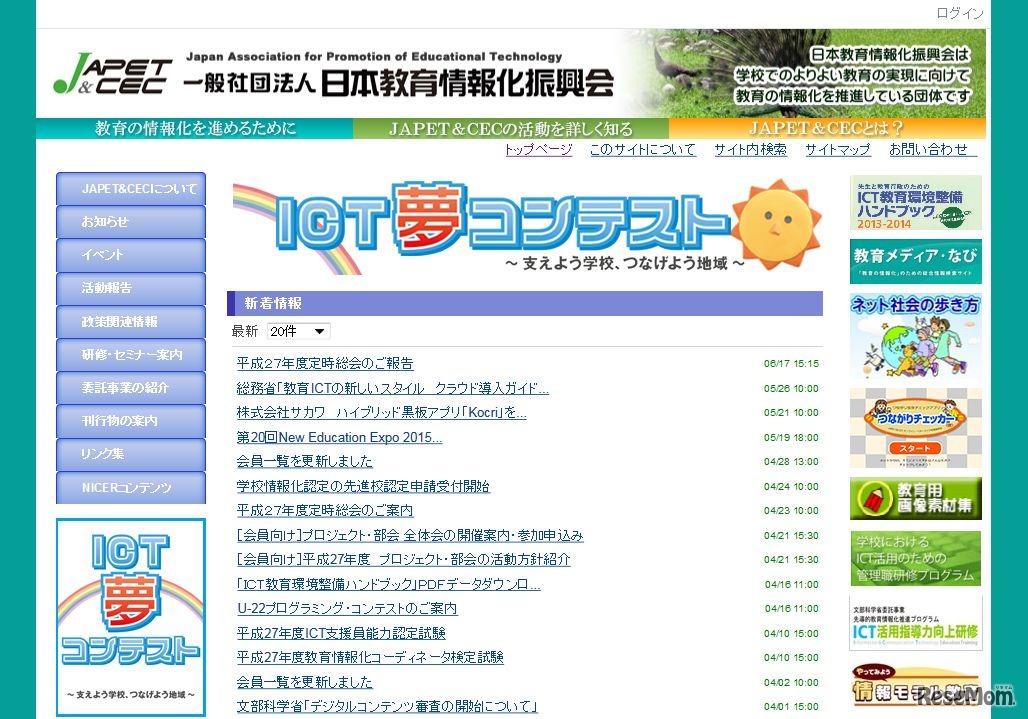Click the ICT夢コンテスト sidebar banner image
1028x719 pixels.
131,617
